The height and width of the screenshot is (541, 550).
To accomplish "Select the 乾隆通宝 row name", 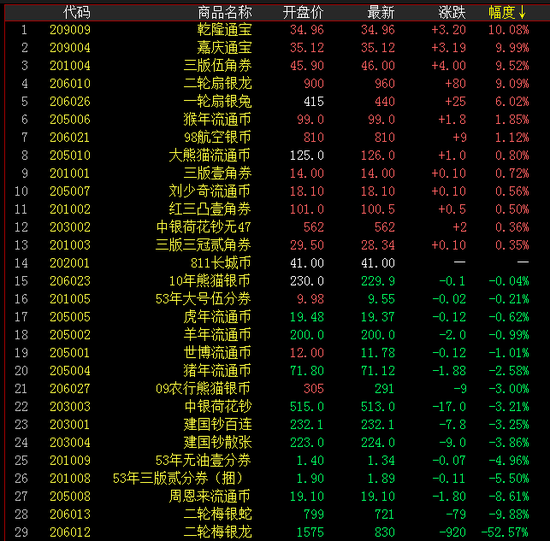I will point(224,30).
